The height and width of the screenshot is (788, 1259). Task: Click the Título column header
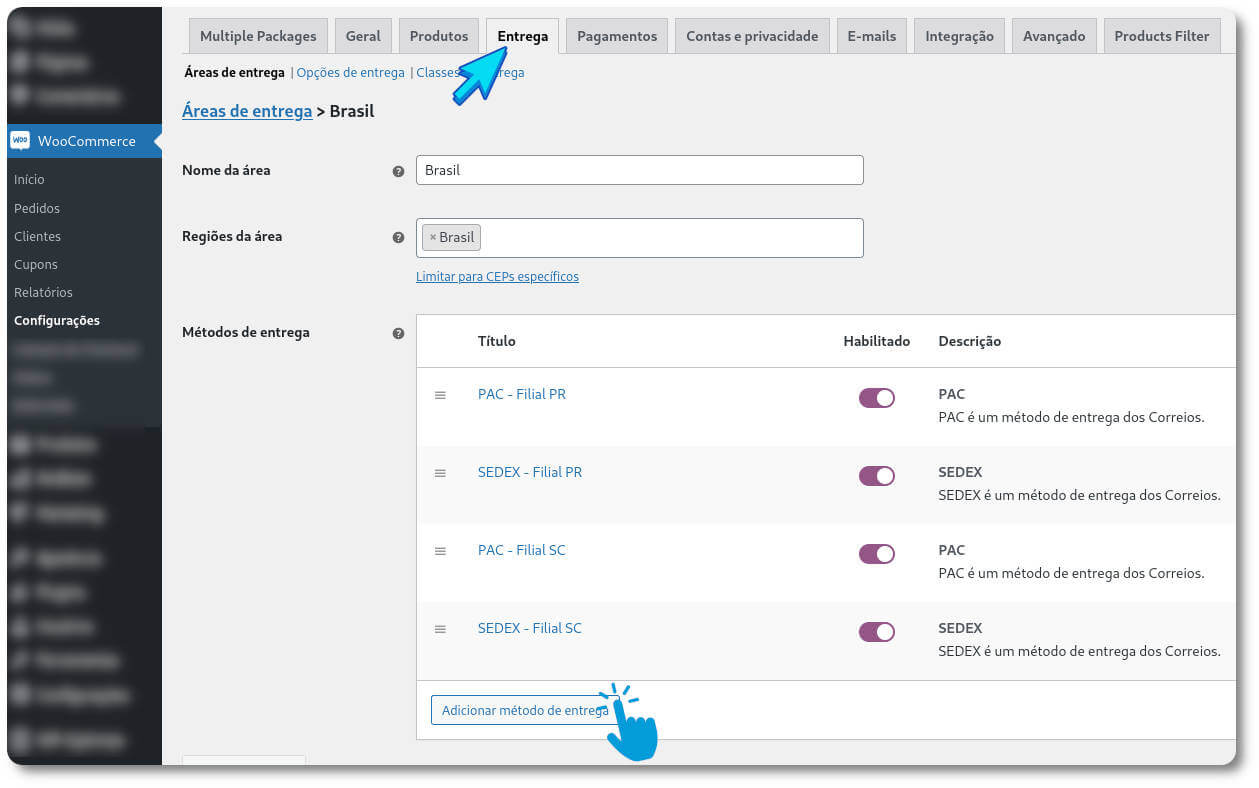click(x=497, y=342)
